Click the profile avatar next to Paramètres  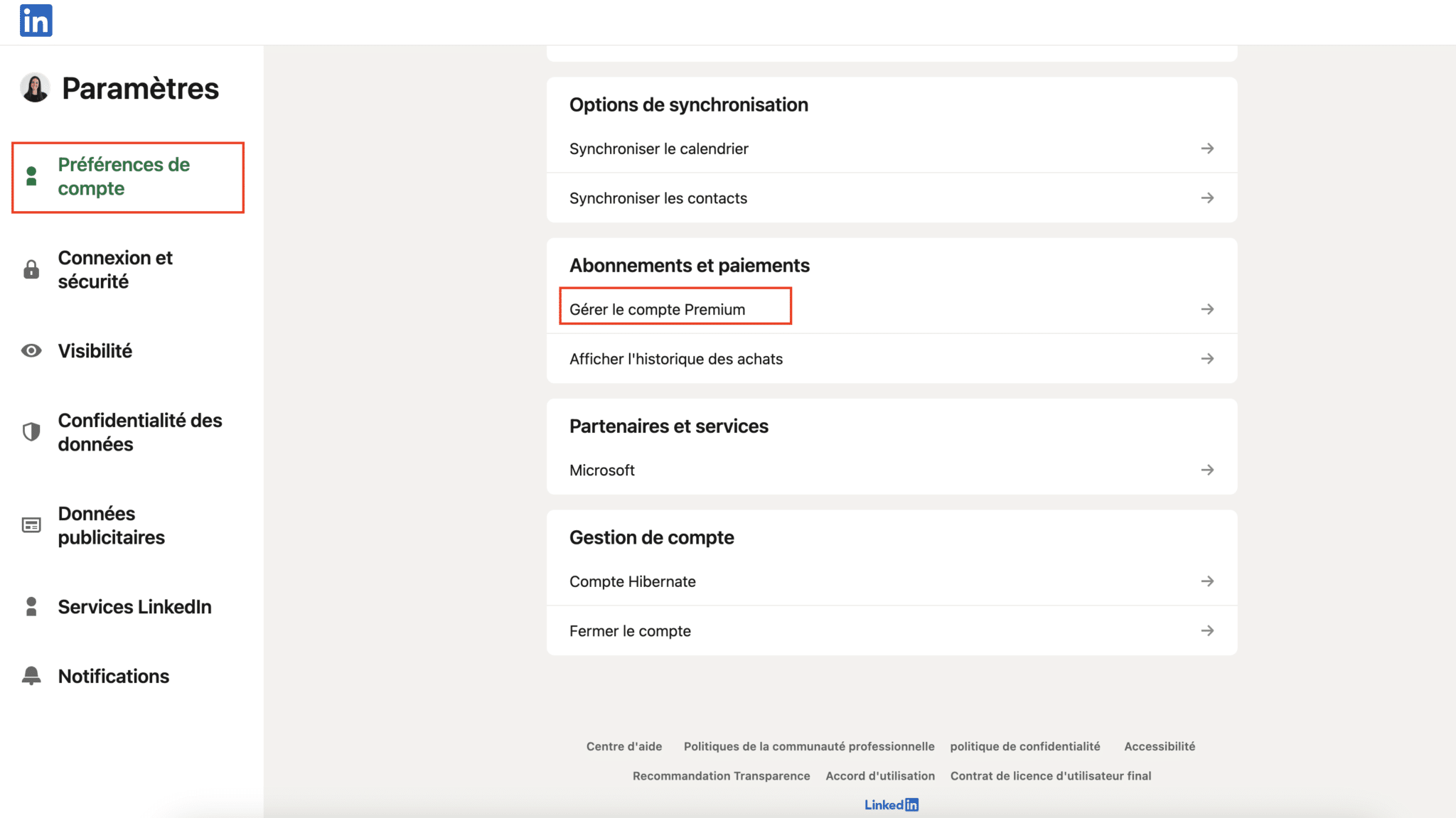31,88
